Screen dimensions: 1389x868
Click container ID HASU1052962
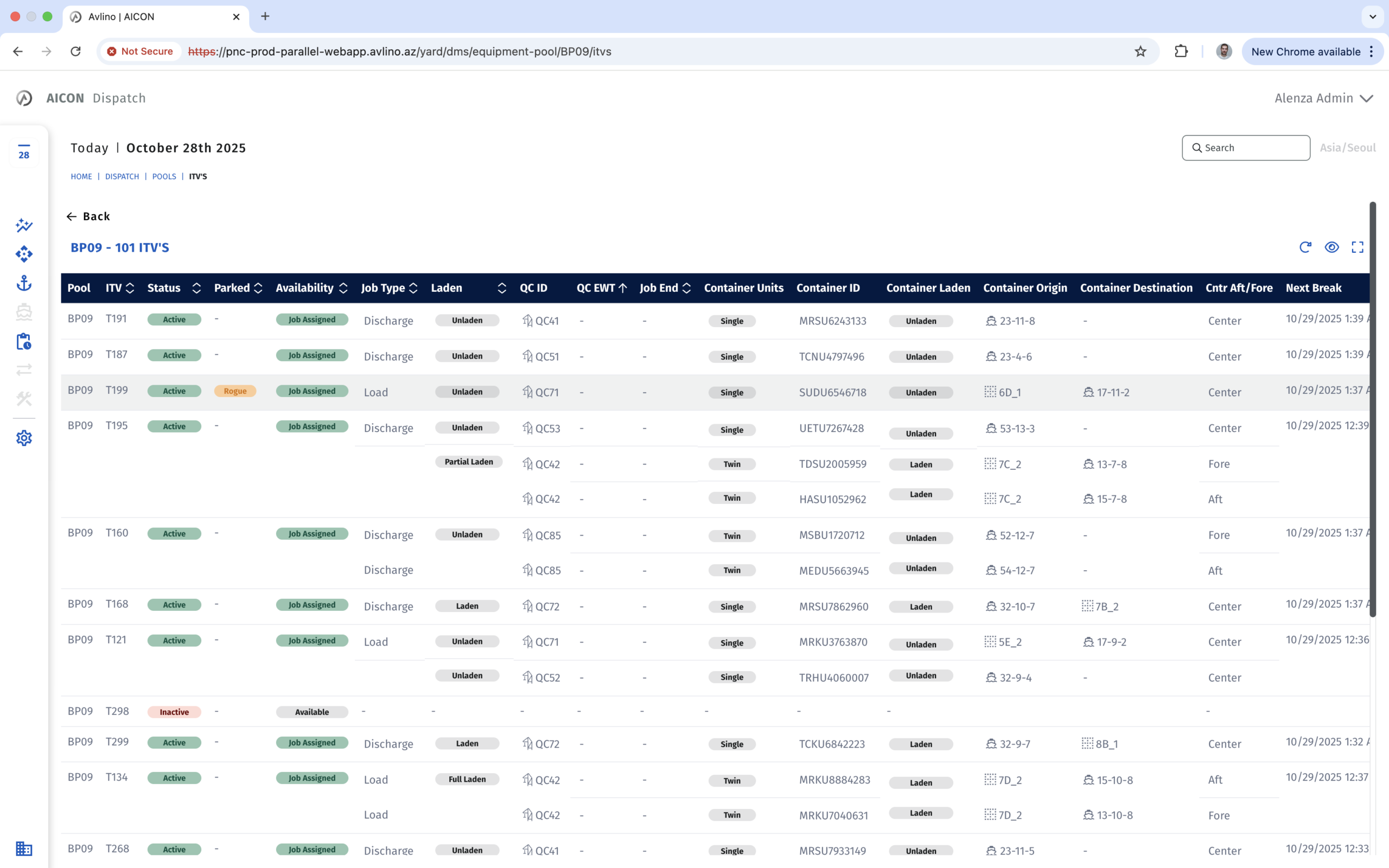click(x=832, y=500)
